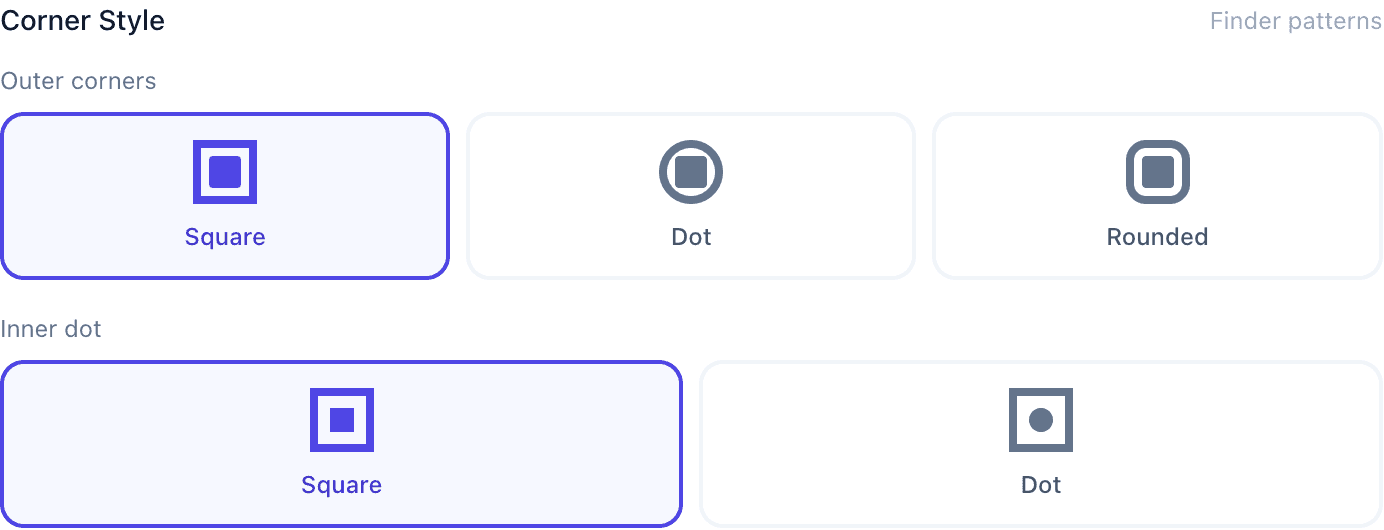The image size is (1384, 530).
Task: Click the "Square" label in Inner dot
Action: (342, 485)
